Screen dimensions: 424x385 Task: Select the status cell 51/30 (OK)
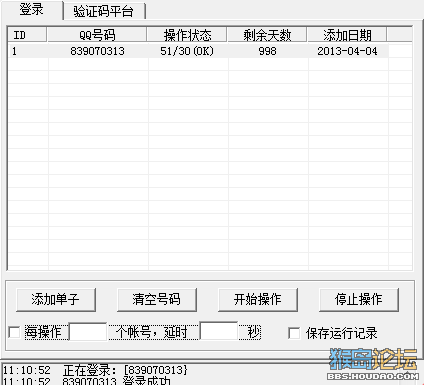coord(187,51)
